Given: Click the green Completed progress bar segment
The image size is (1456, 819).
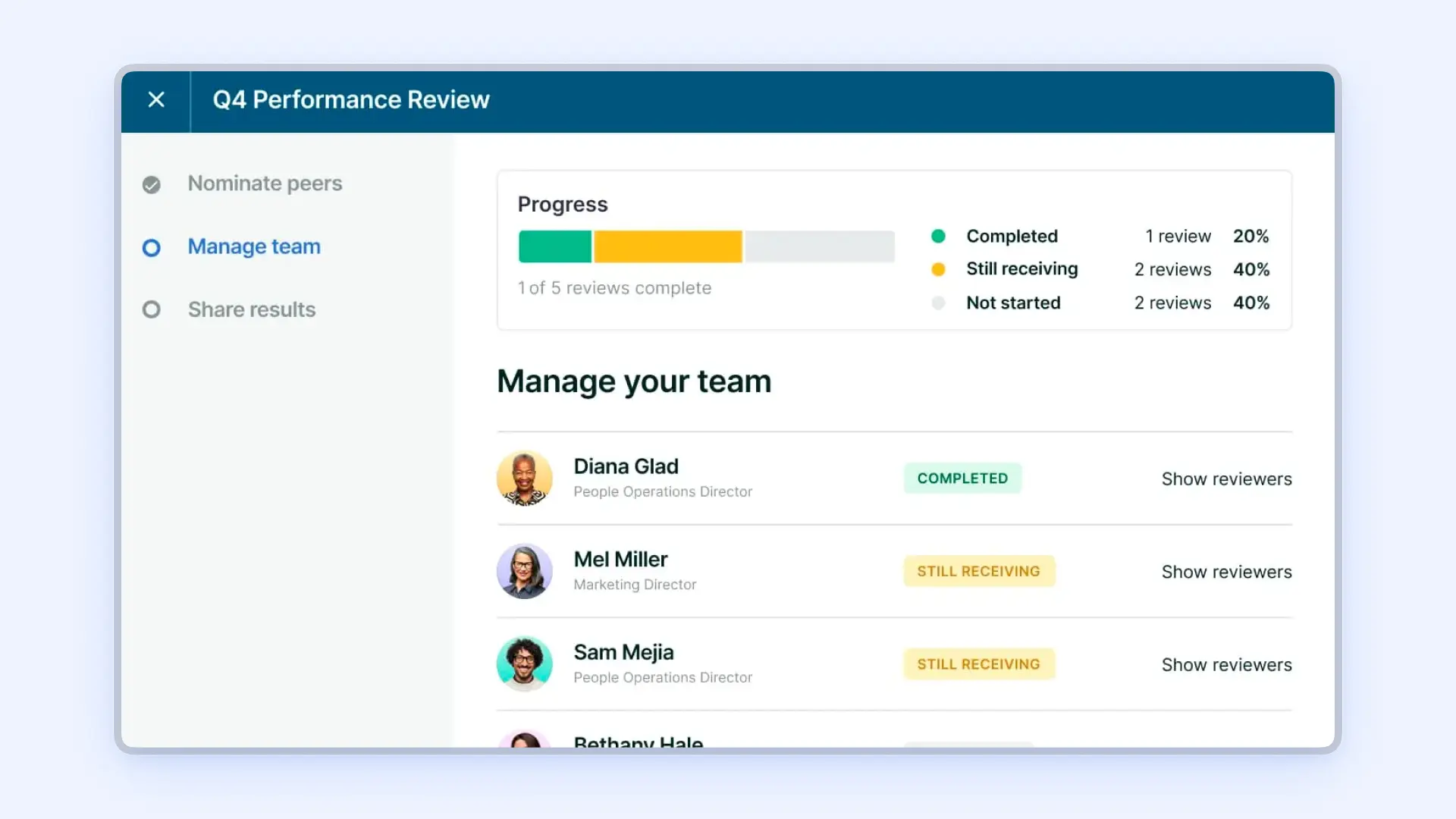Looking at the screenshot, I should [554, 246].
